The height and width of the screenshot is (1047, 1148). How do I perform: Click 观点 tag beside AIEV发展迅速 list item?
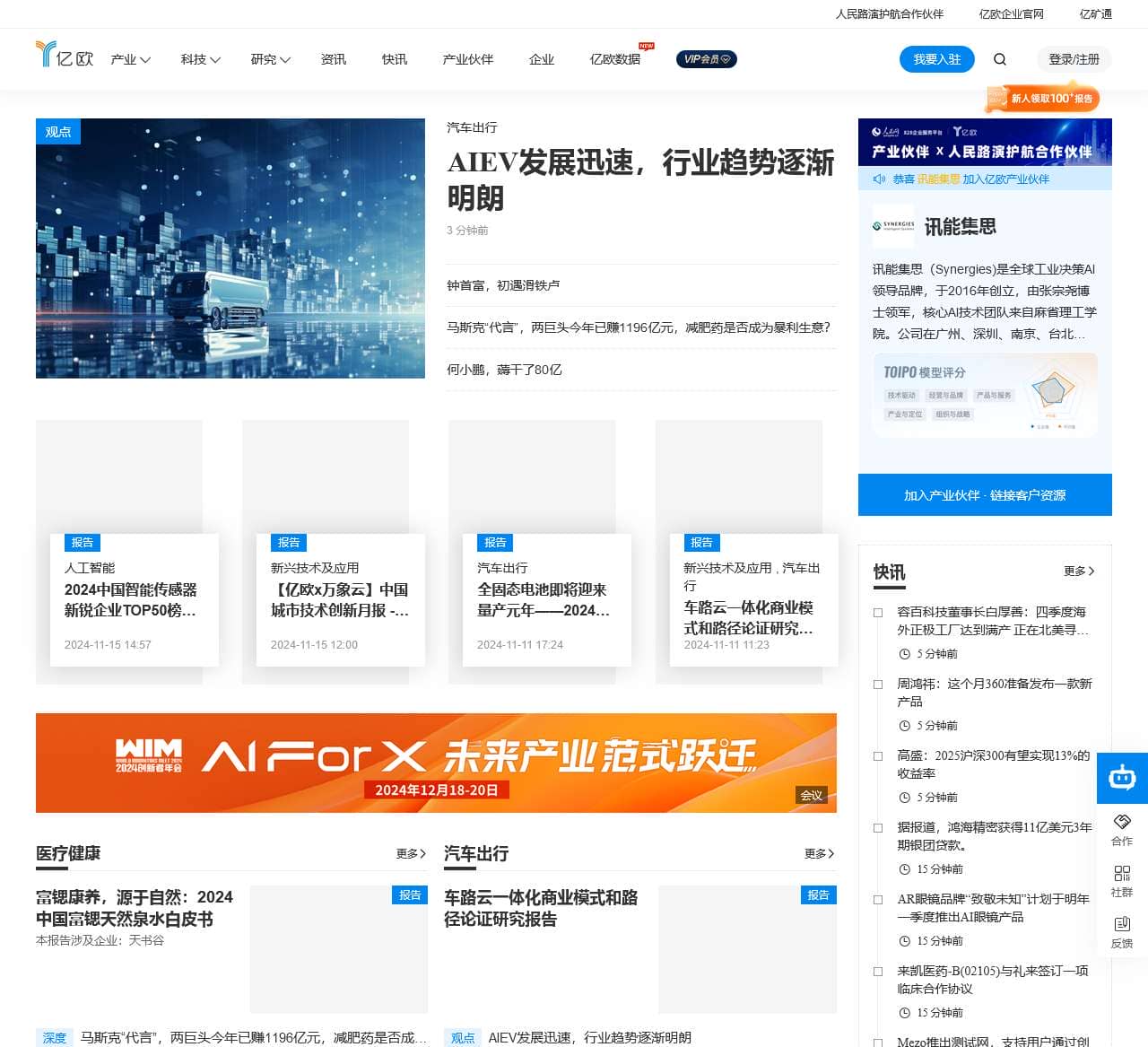[463, 1037]
